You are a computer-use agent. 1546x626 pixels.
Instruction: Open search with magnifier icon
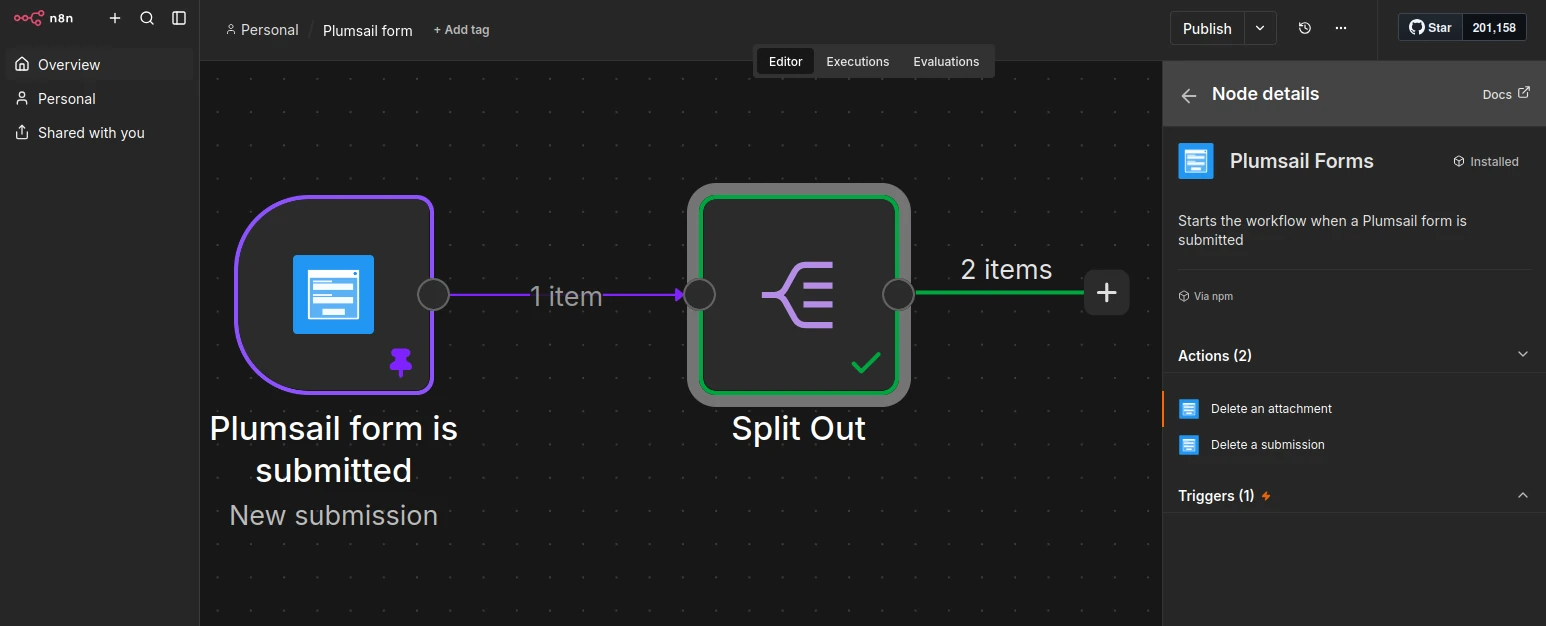[147, 18]
